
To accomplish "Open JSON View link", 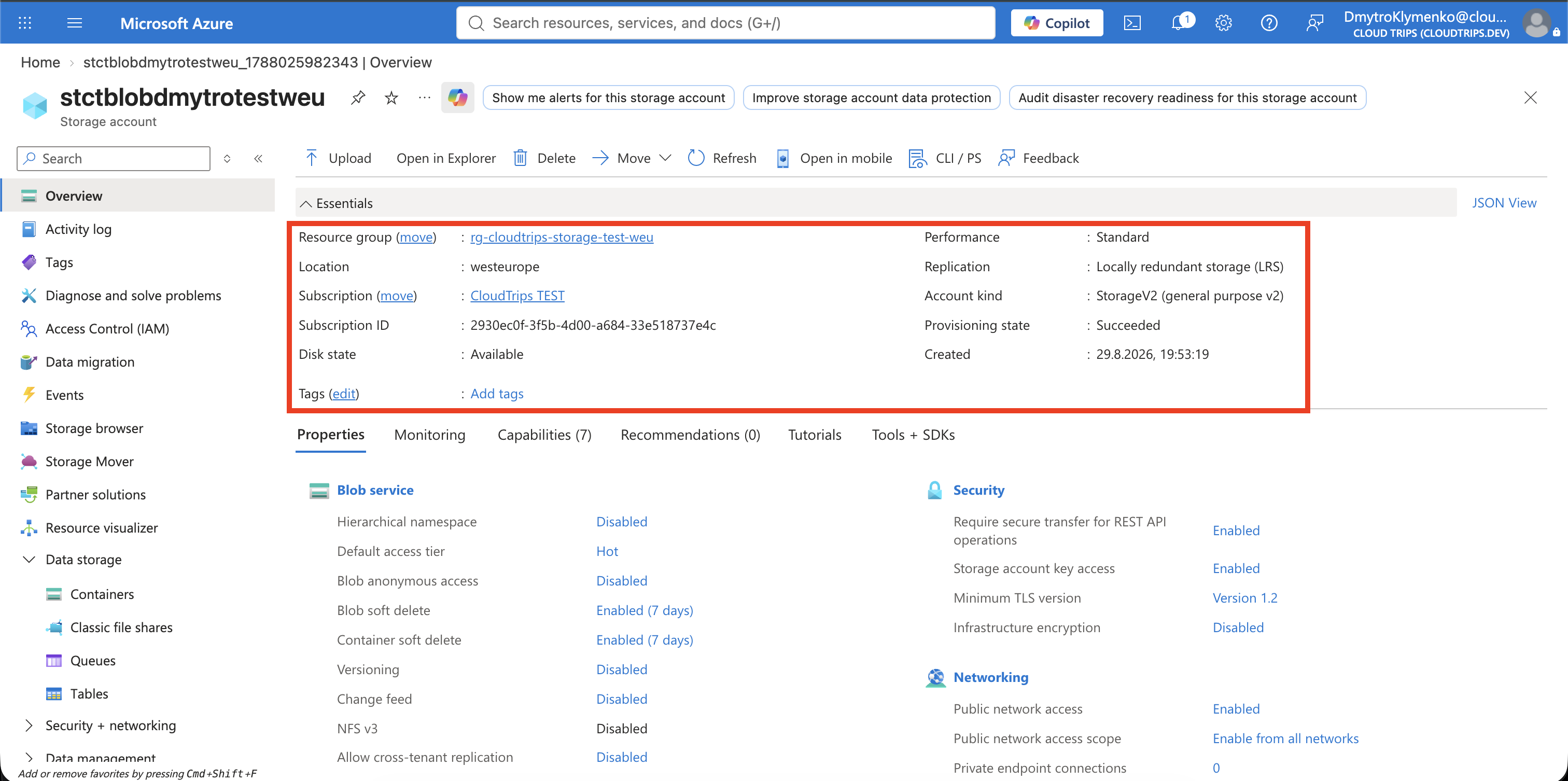I will [1504, 203].
